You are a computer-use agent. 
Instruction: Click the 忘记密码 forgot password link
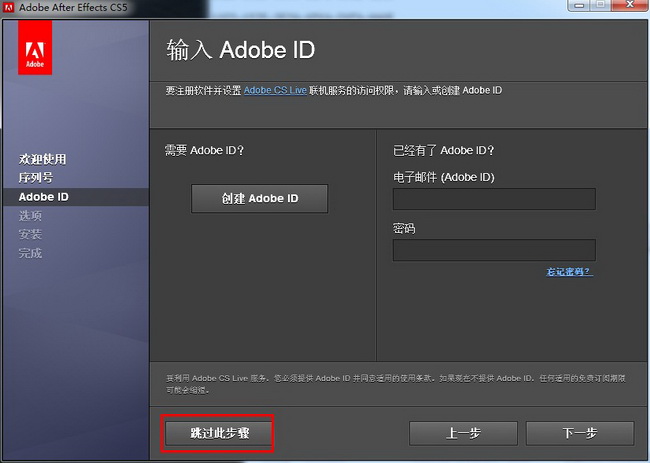click(x=569, y=272)
